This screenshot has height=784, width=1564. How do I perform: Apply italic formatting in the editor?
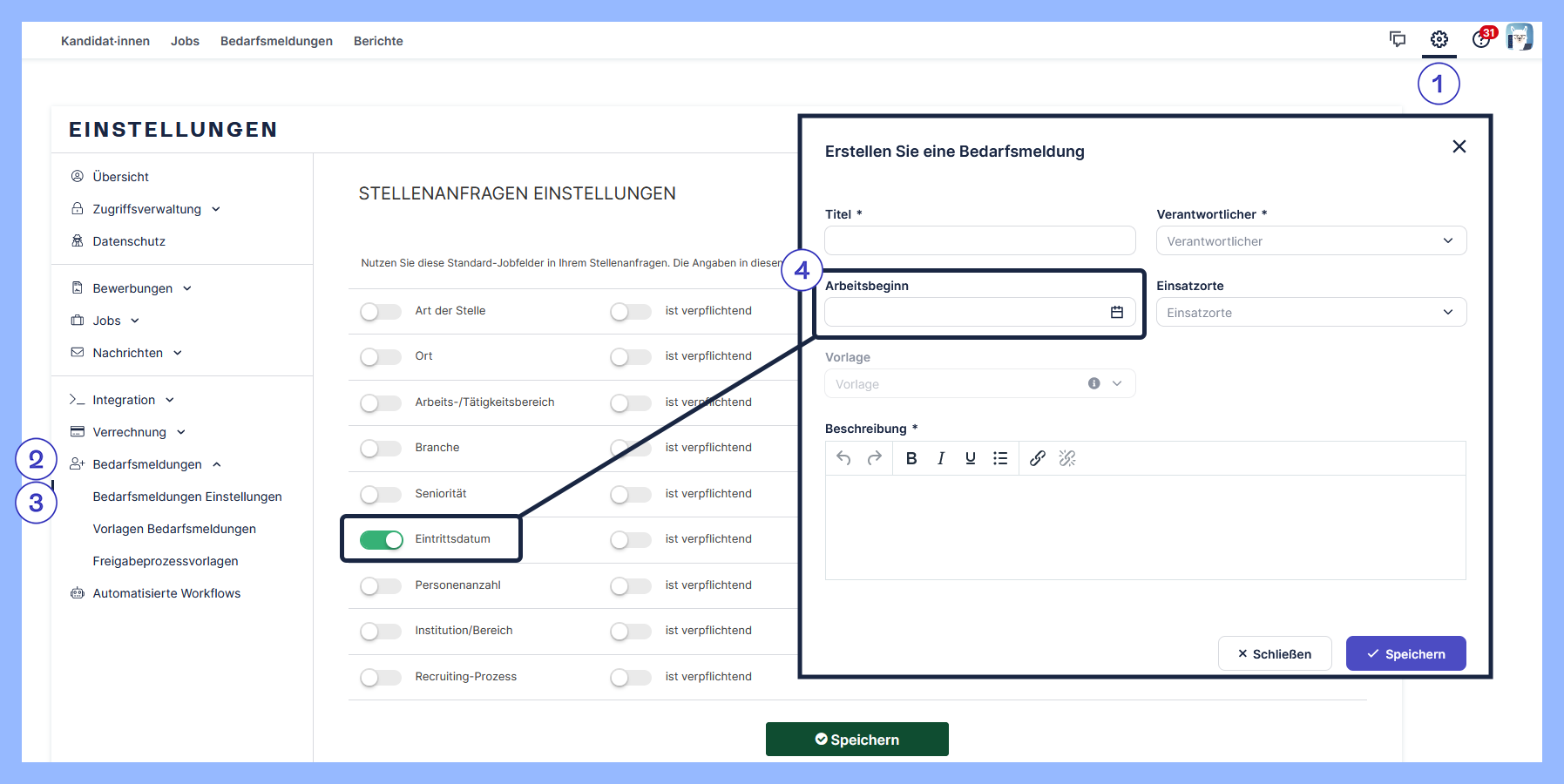coord(941,457)
